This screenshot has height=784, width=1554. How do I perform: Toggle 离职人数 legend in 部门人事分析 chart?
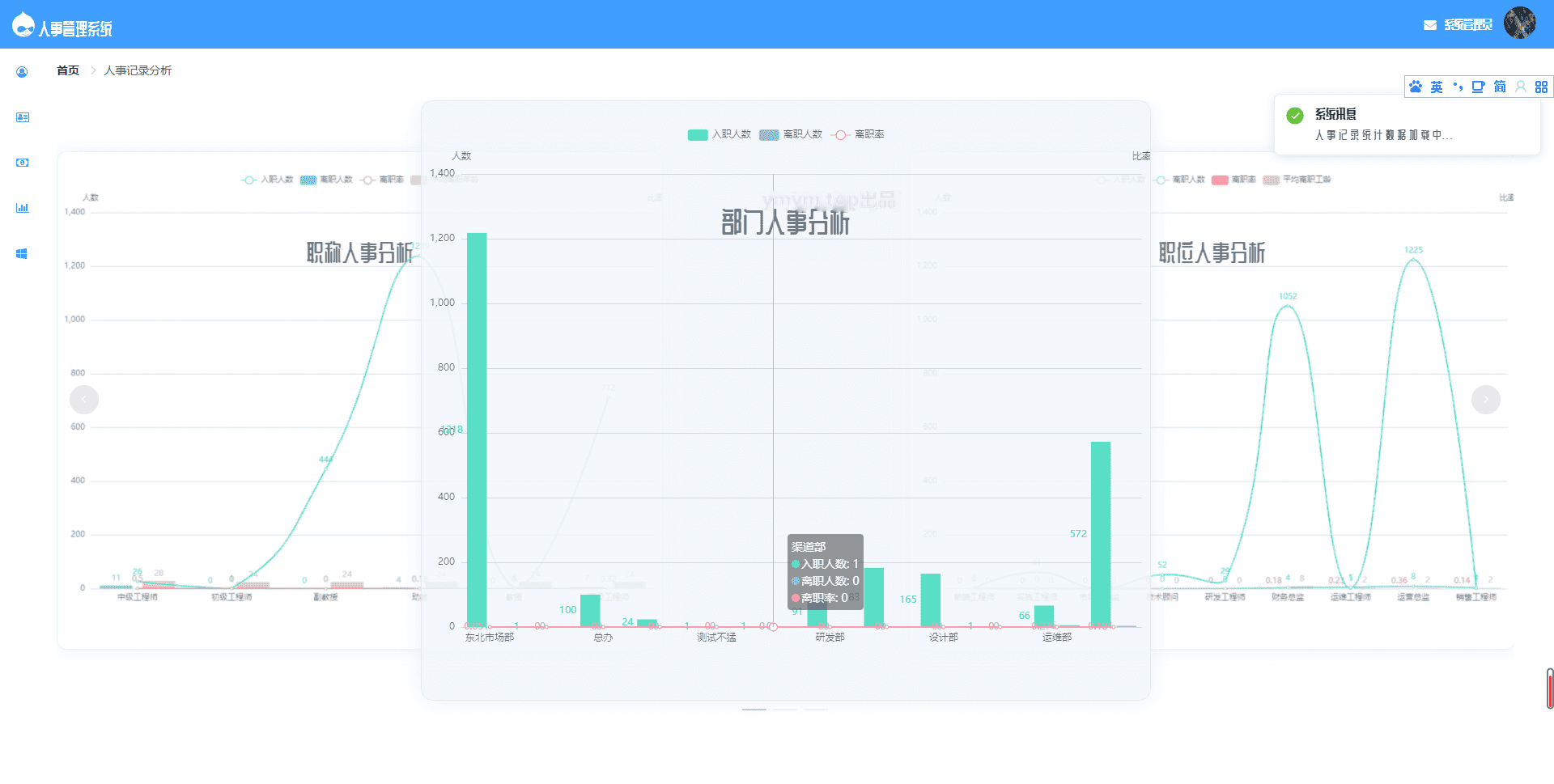click(x=791, y=134)
